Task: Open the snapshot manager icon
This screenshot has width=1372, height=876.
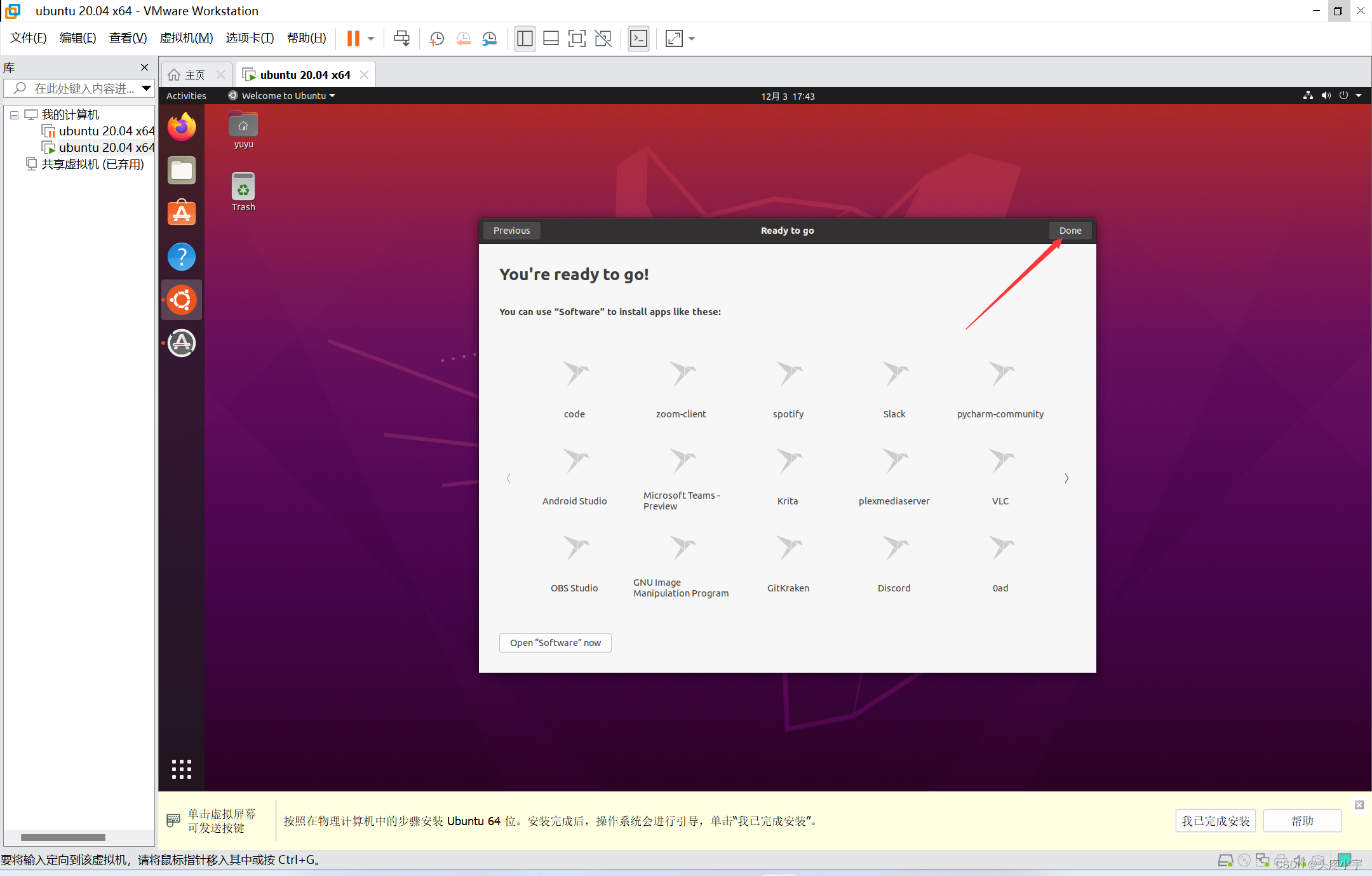Action: point(489,39)
